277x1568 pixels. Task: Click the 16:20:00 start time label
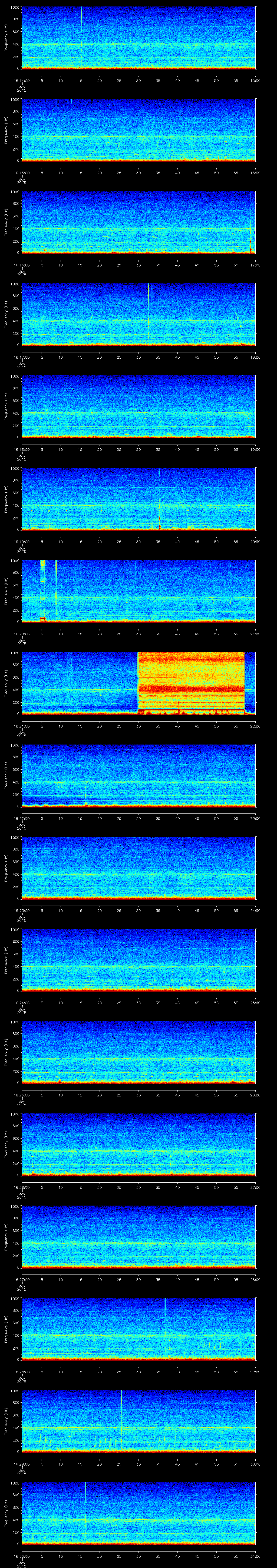tap(21, 634)
